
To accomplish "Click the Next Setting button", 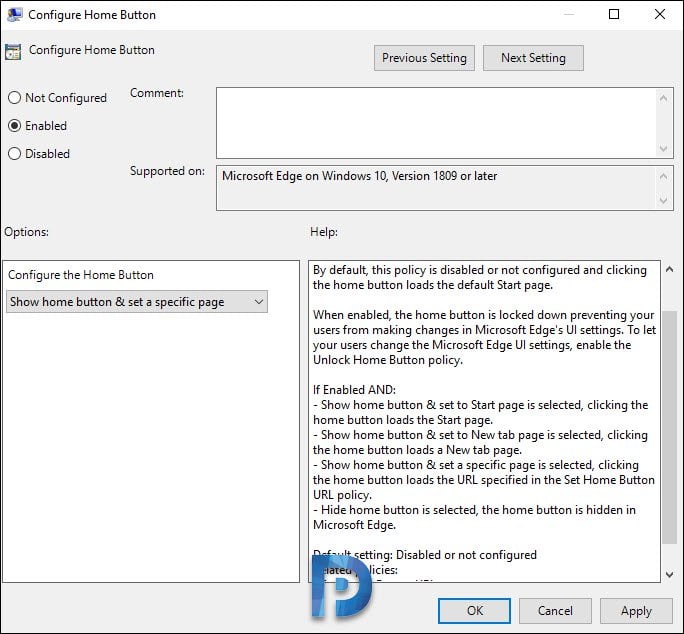I will (x=533, y=58).
